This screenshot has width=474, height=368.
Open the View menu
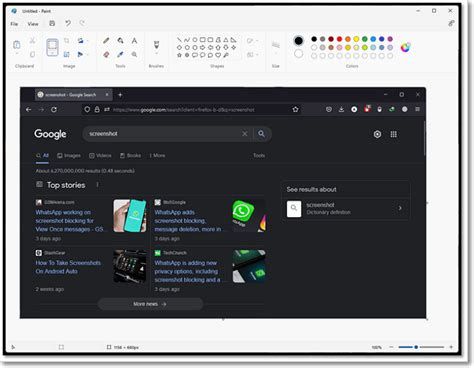coord(33,24)
